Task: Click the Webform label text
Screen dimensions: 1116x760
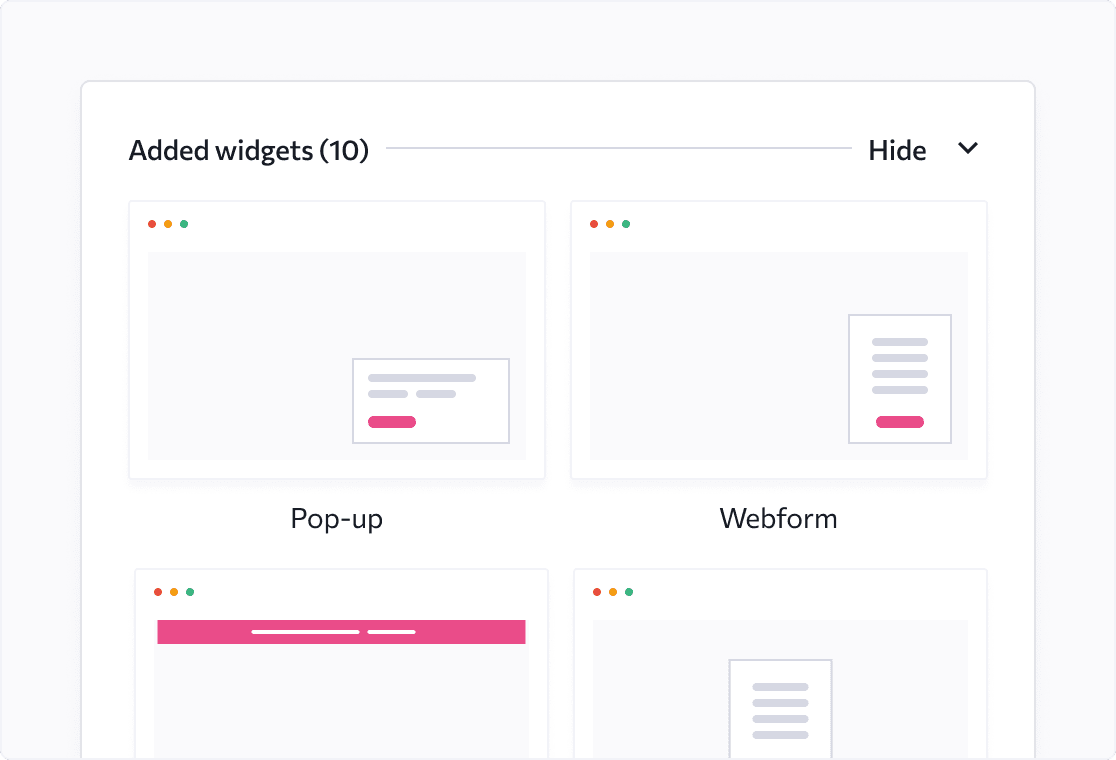Action: point(779,518)
